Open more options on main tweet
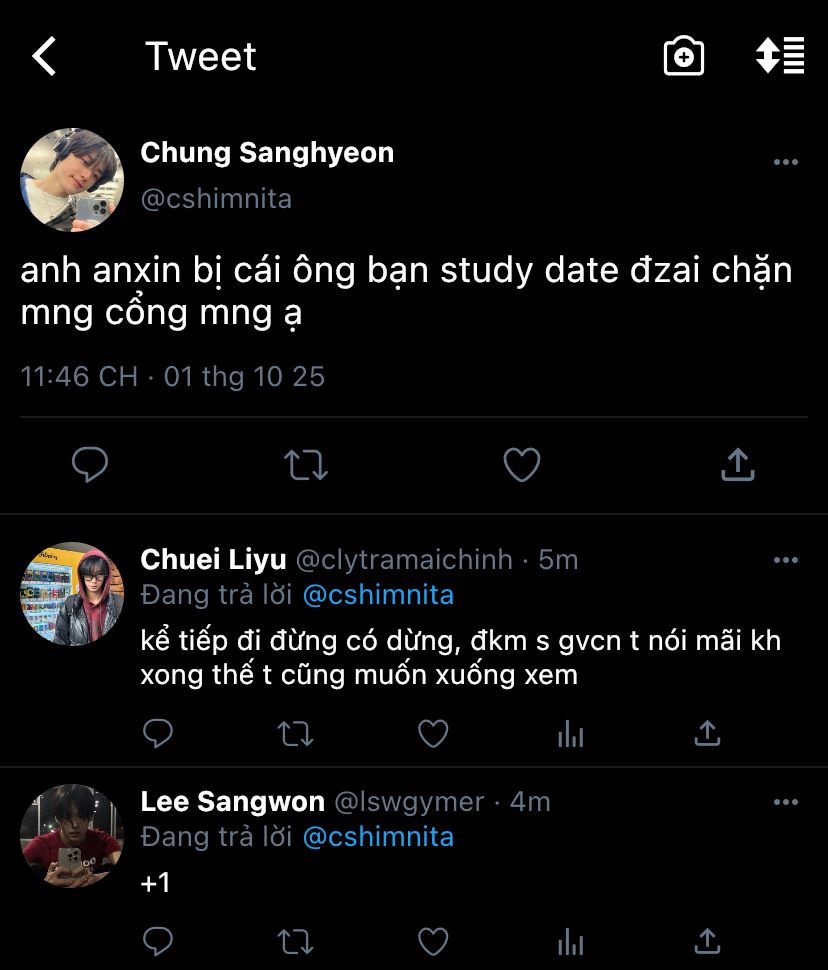828x970 pixels. coord(786,162)
